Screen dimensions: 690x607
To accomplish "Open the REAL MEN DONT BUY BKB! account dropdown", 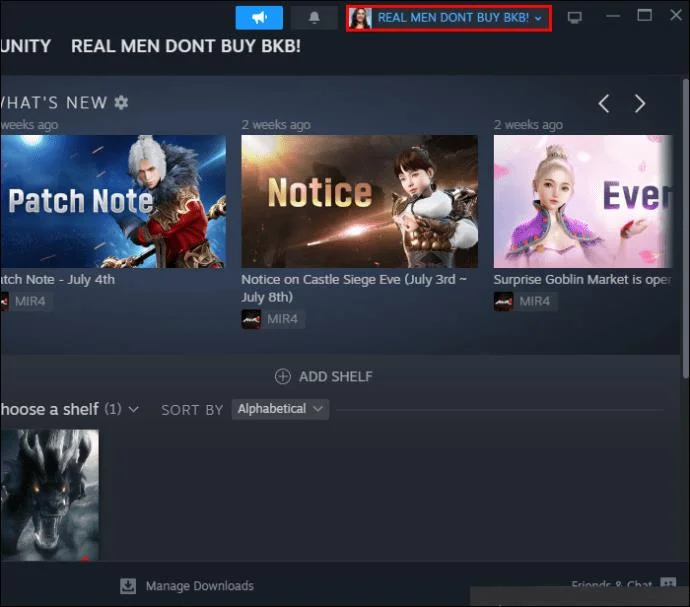I will pos(449,18).
